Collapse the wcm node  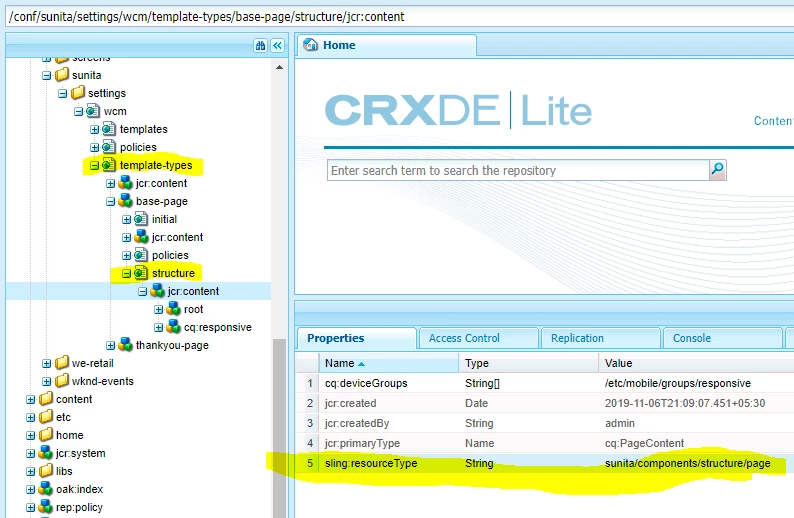point(78,111)
